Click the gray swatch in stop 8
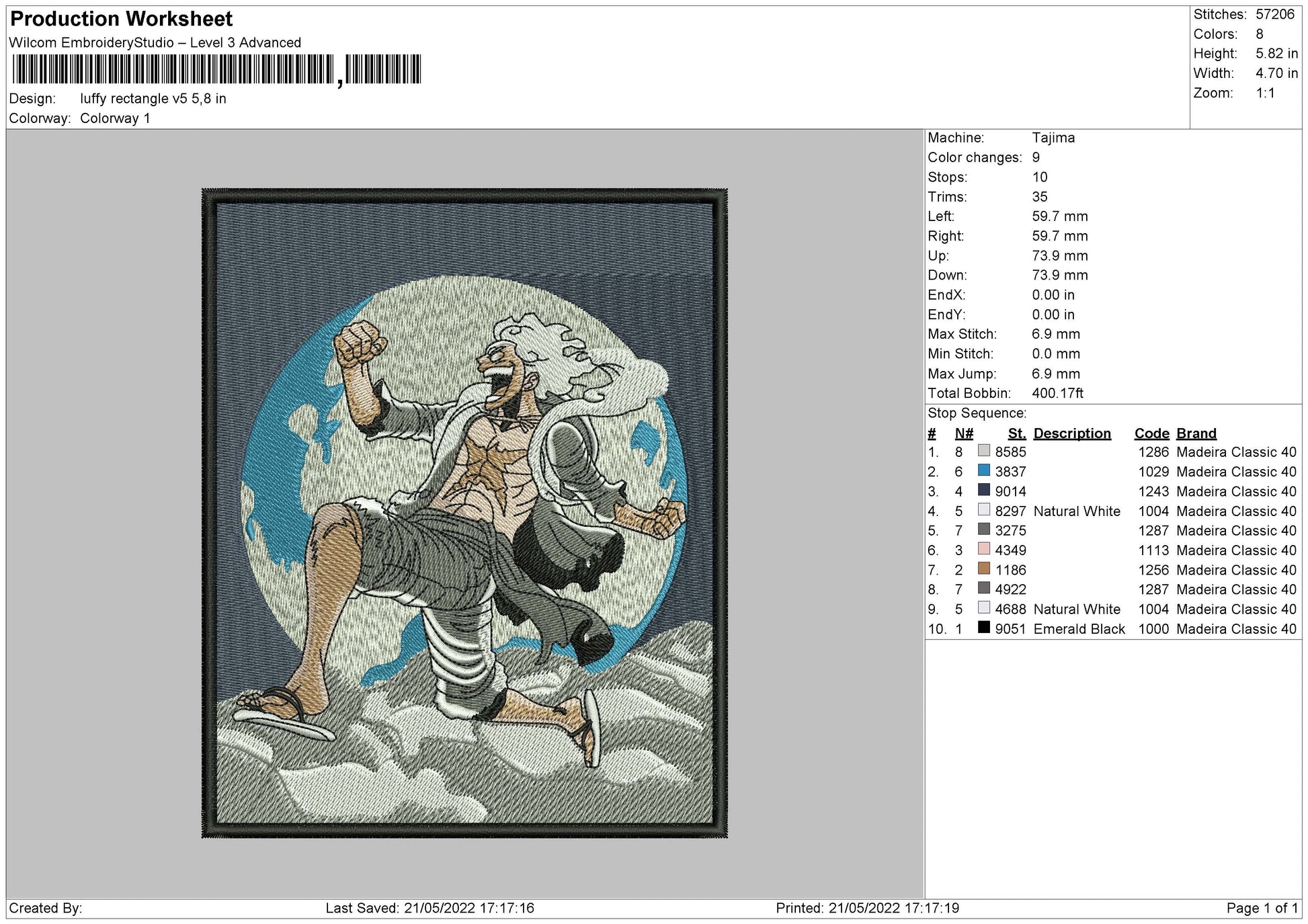Screen dimensions: 1308x924 click(984, 588)
